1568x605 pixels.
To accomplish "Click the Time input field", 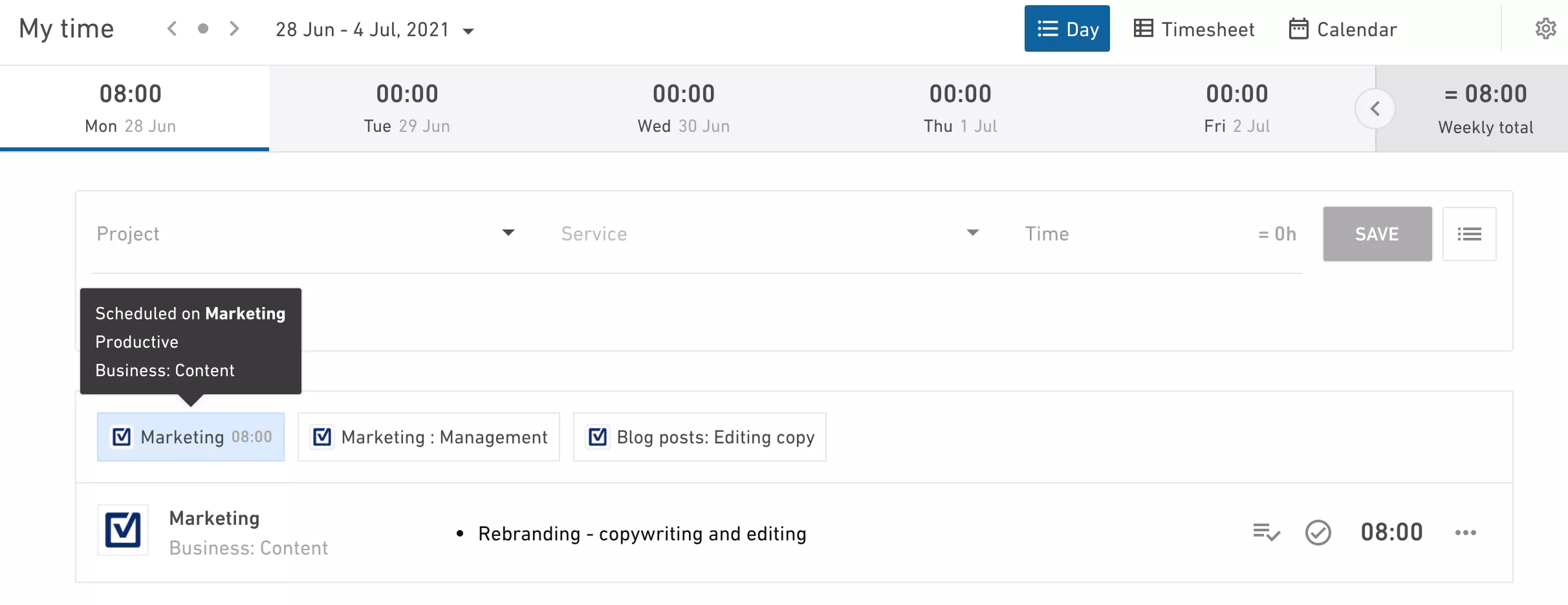I will tap(1161, 234).
